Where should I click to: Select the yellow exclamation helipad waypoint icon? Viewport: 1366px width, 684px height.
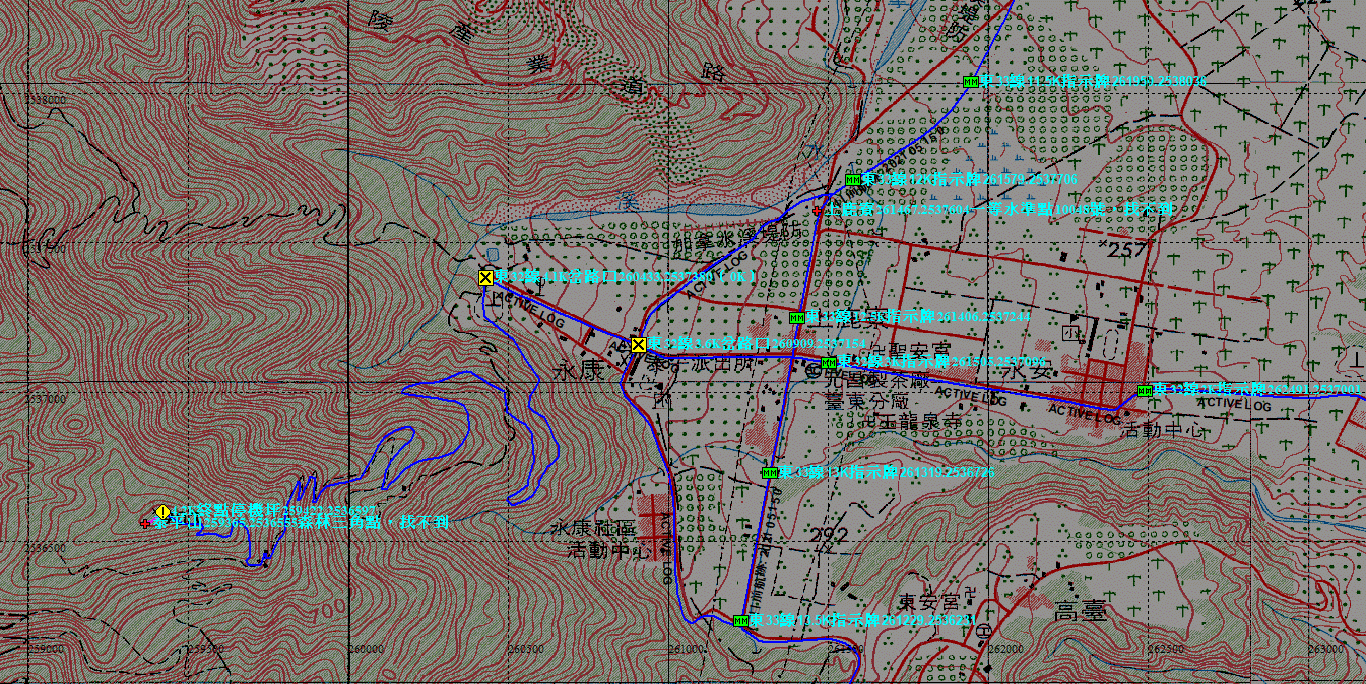[x=162, y=511]
